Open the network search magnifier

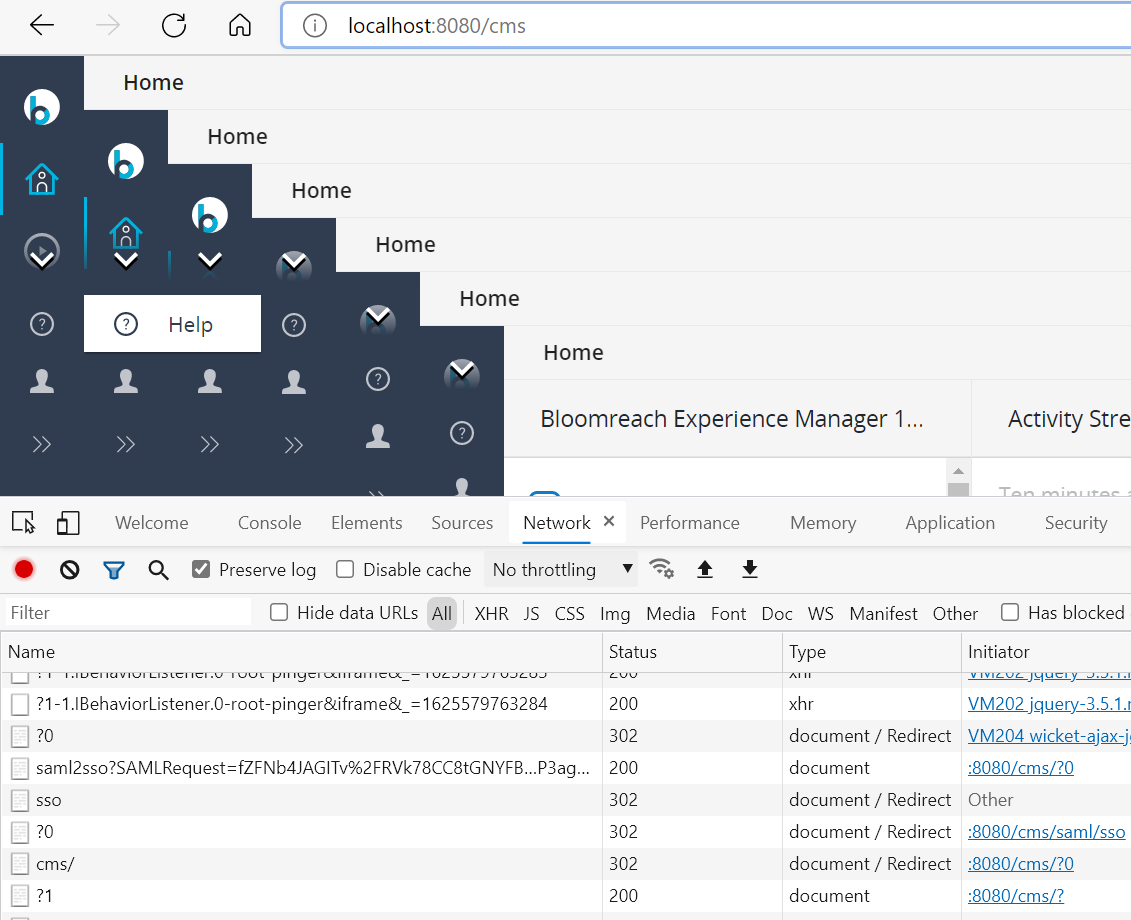[158, 570]
